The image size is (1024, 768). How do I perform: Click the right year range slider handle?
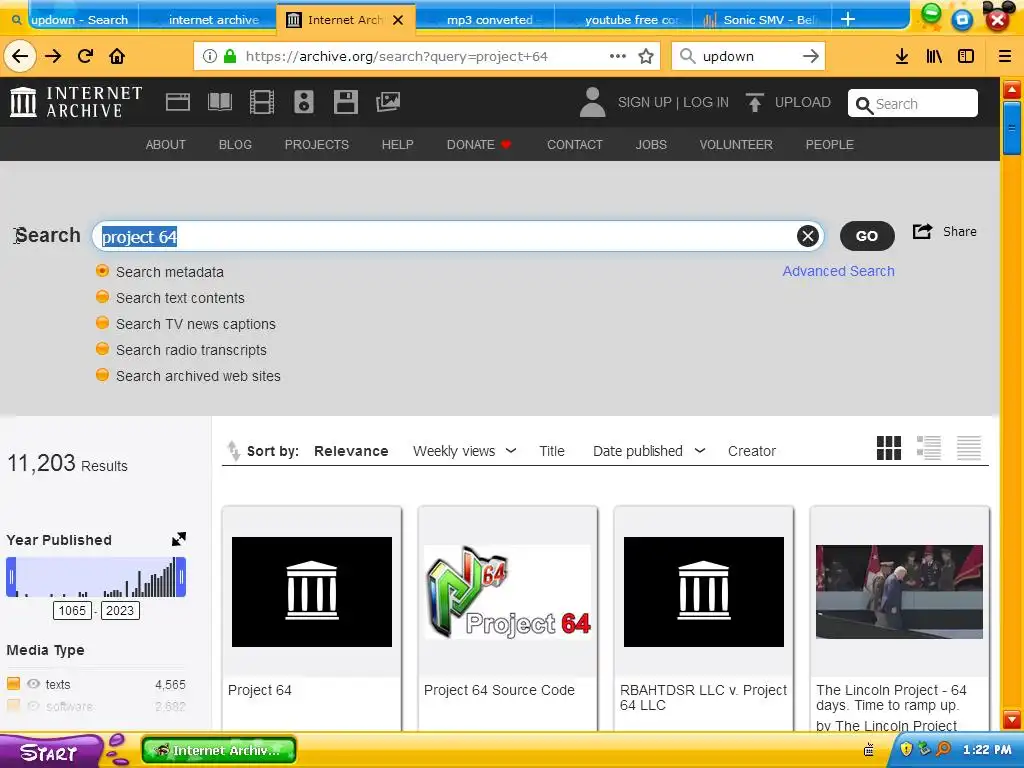coord(181,577)
